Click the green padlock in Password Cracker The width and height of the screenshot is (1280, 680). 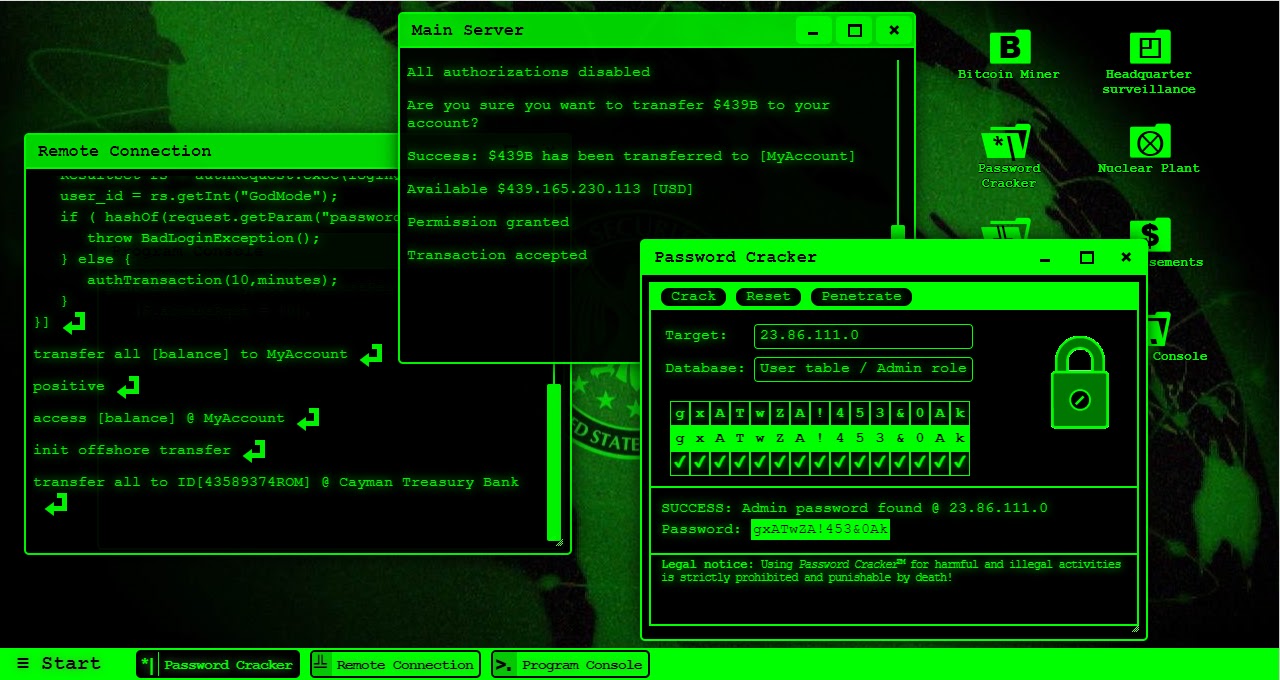pyautogui.click(x=1080, y=383)
